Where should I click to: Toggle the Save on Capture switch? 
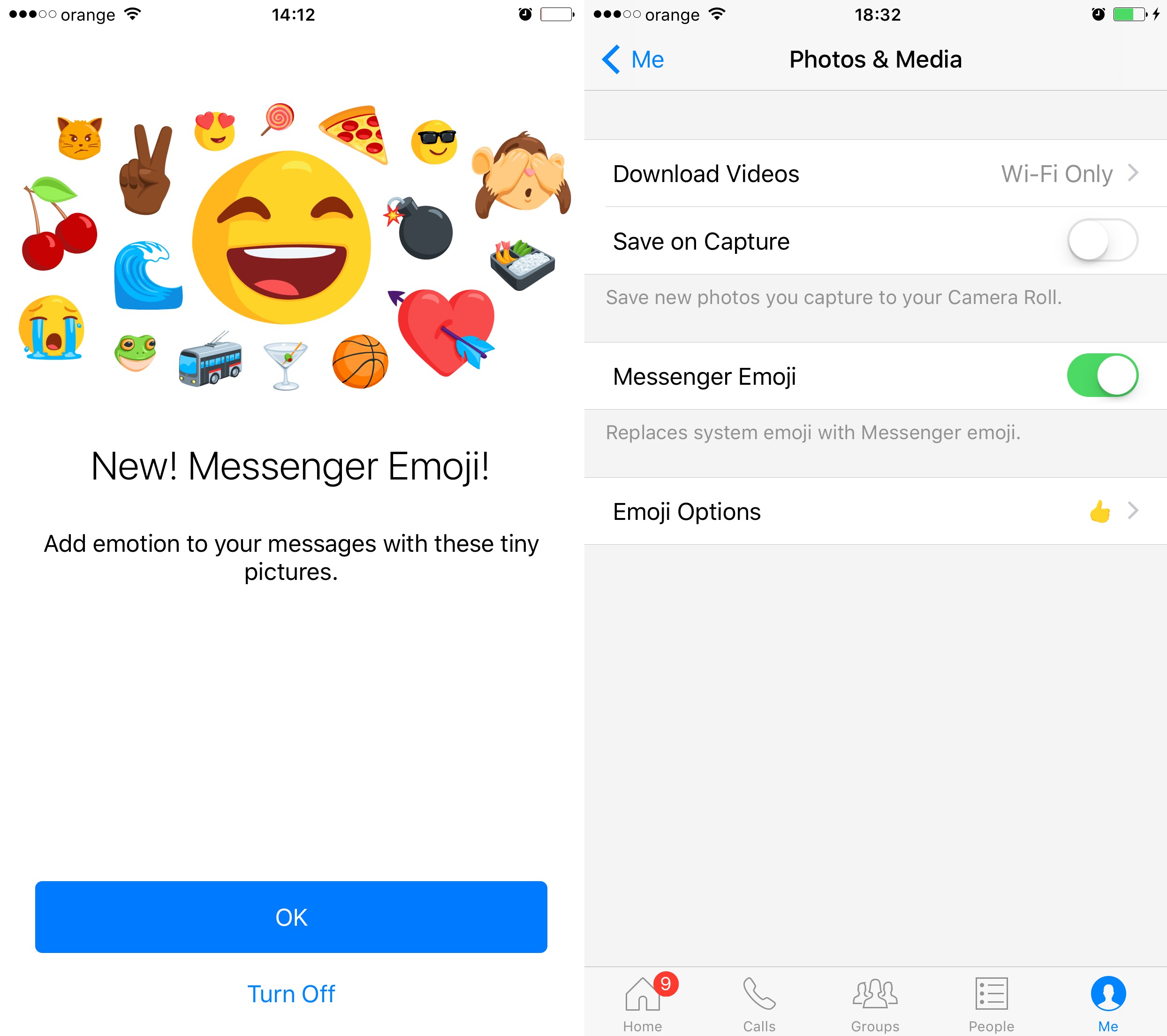point(1102,240)
